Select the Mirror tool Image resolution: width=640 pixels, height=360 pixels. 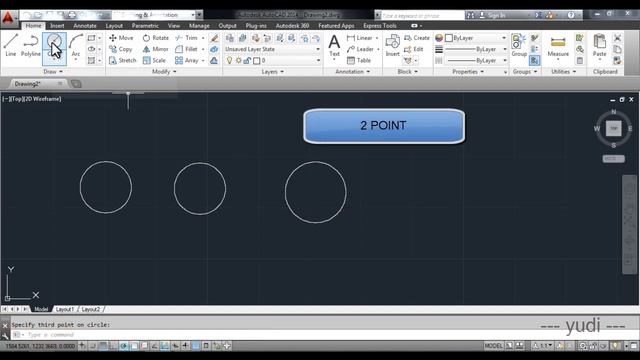click(x=156, y=49)
